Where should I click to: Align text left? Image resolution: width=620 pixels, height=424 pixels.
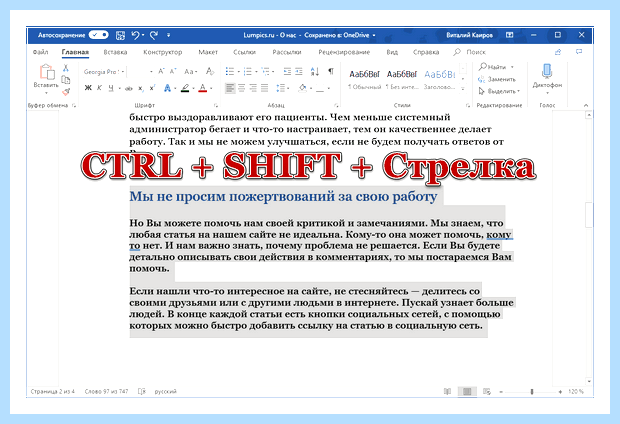click(230, 88)
